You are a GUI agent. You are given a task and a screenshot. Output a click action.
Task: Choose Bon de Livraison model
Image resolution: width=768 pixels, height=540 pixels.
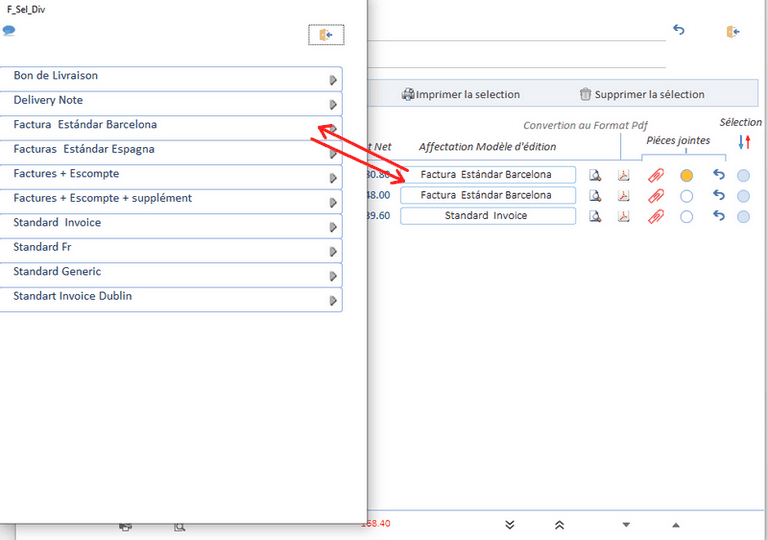tap(170, 78)
